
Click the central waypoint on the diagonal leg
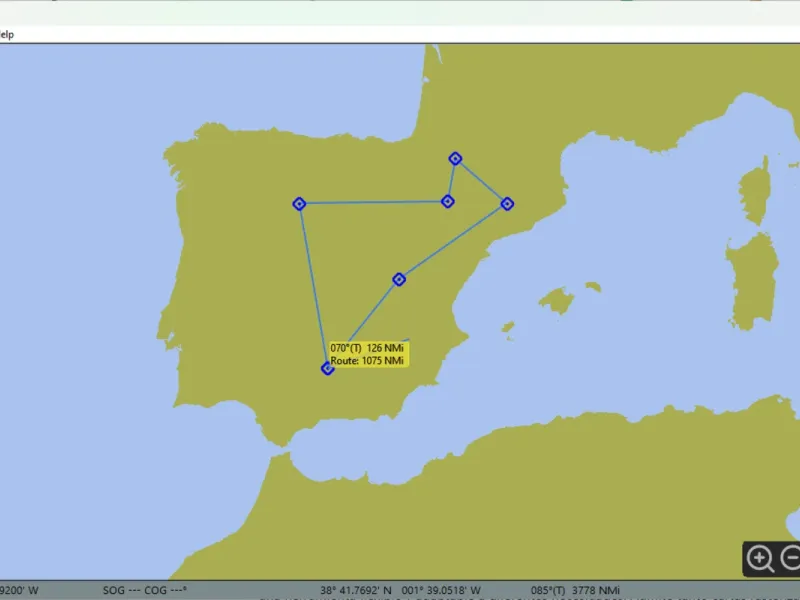point(399,280)
